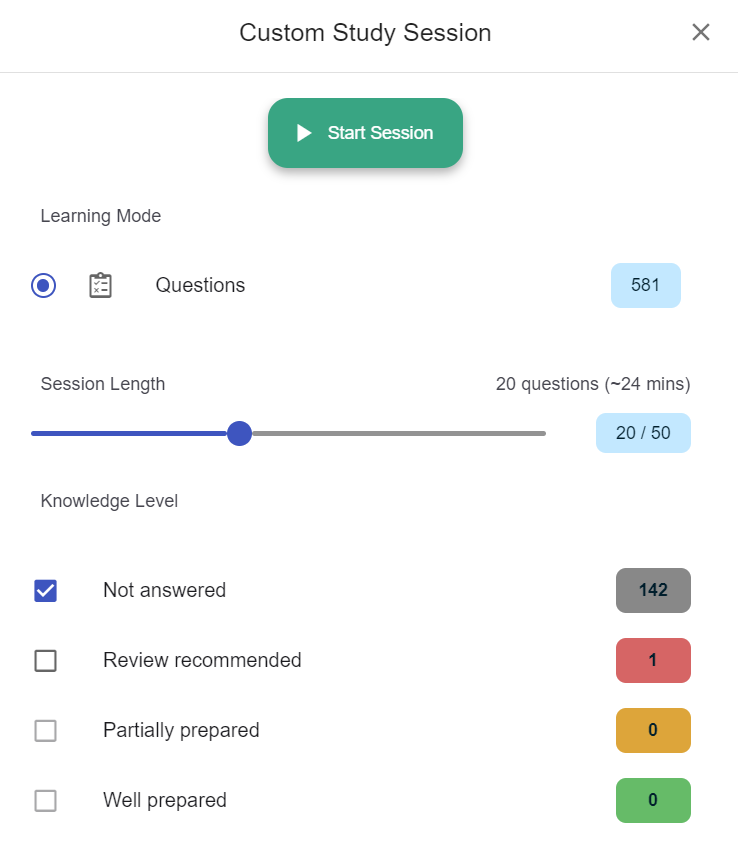Click the red Review recommended count badge

click(x=653, y=660)
